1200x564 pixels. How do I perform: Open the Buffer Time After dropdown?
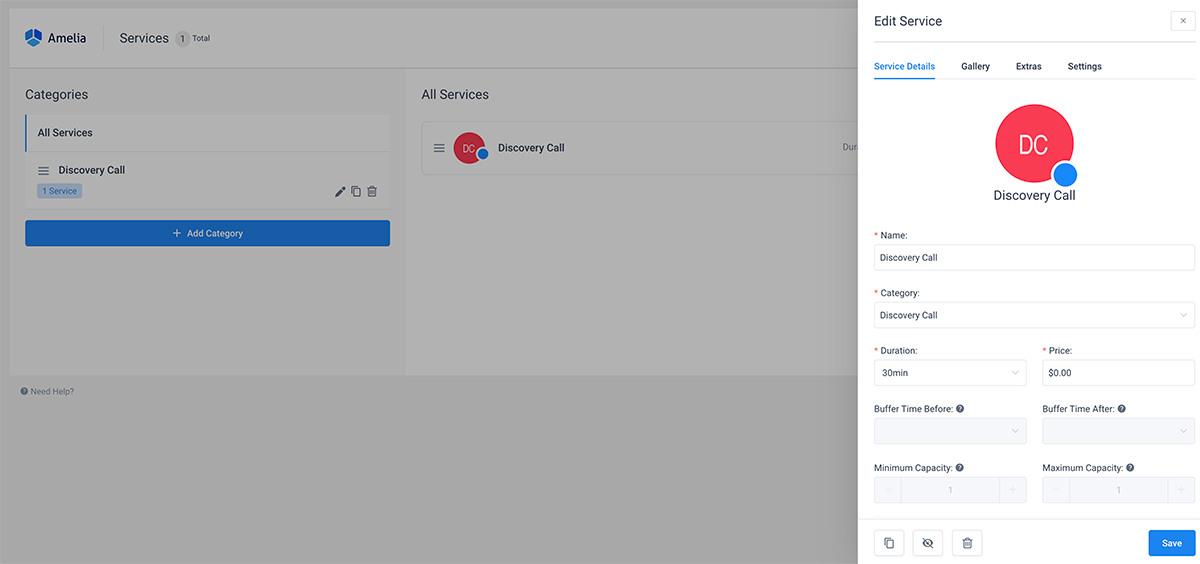1118,431
